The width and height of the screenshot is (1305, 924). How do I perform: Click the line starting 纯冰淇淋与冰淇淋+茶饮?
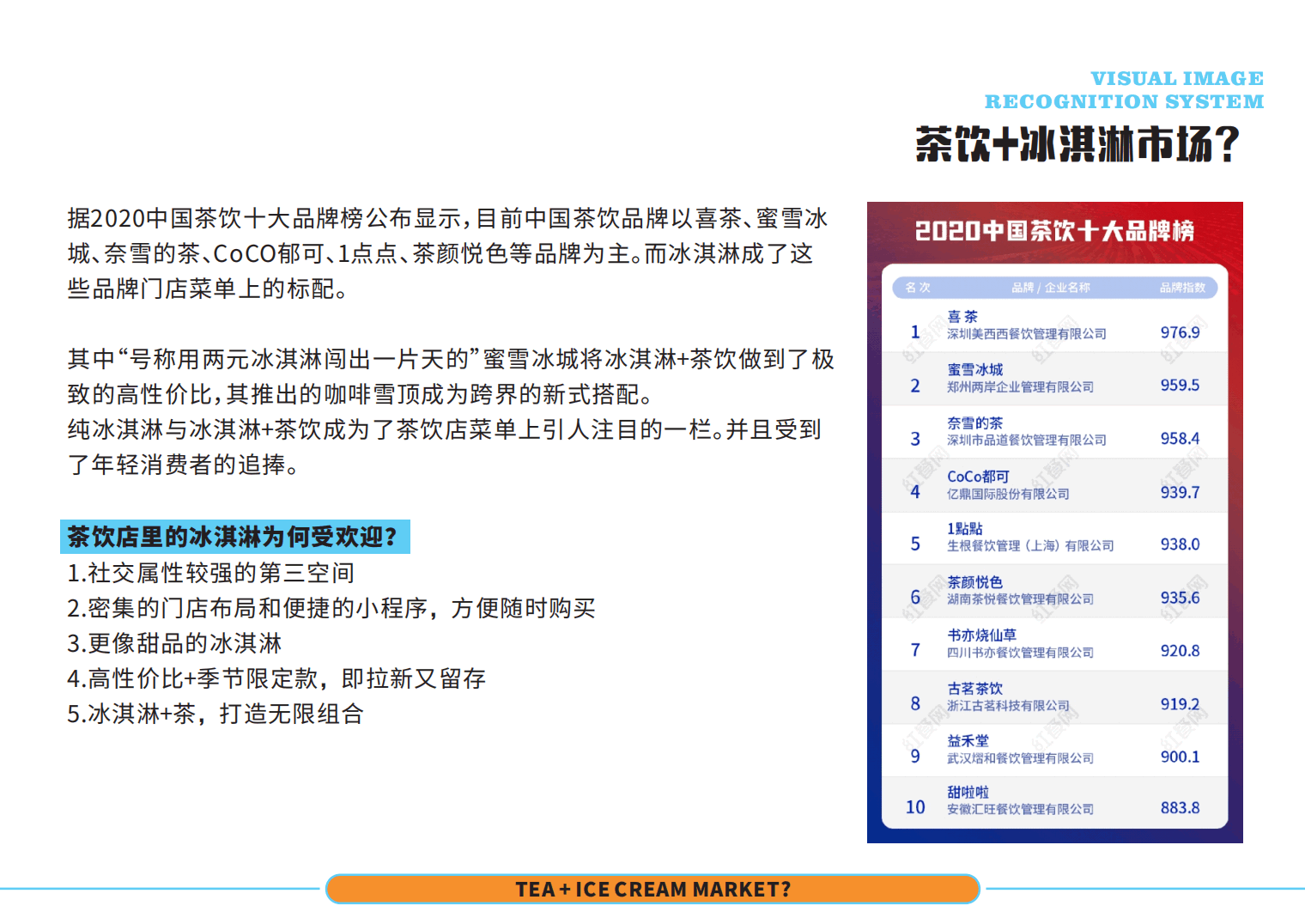tap(445, 429)
